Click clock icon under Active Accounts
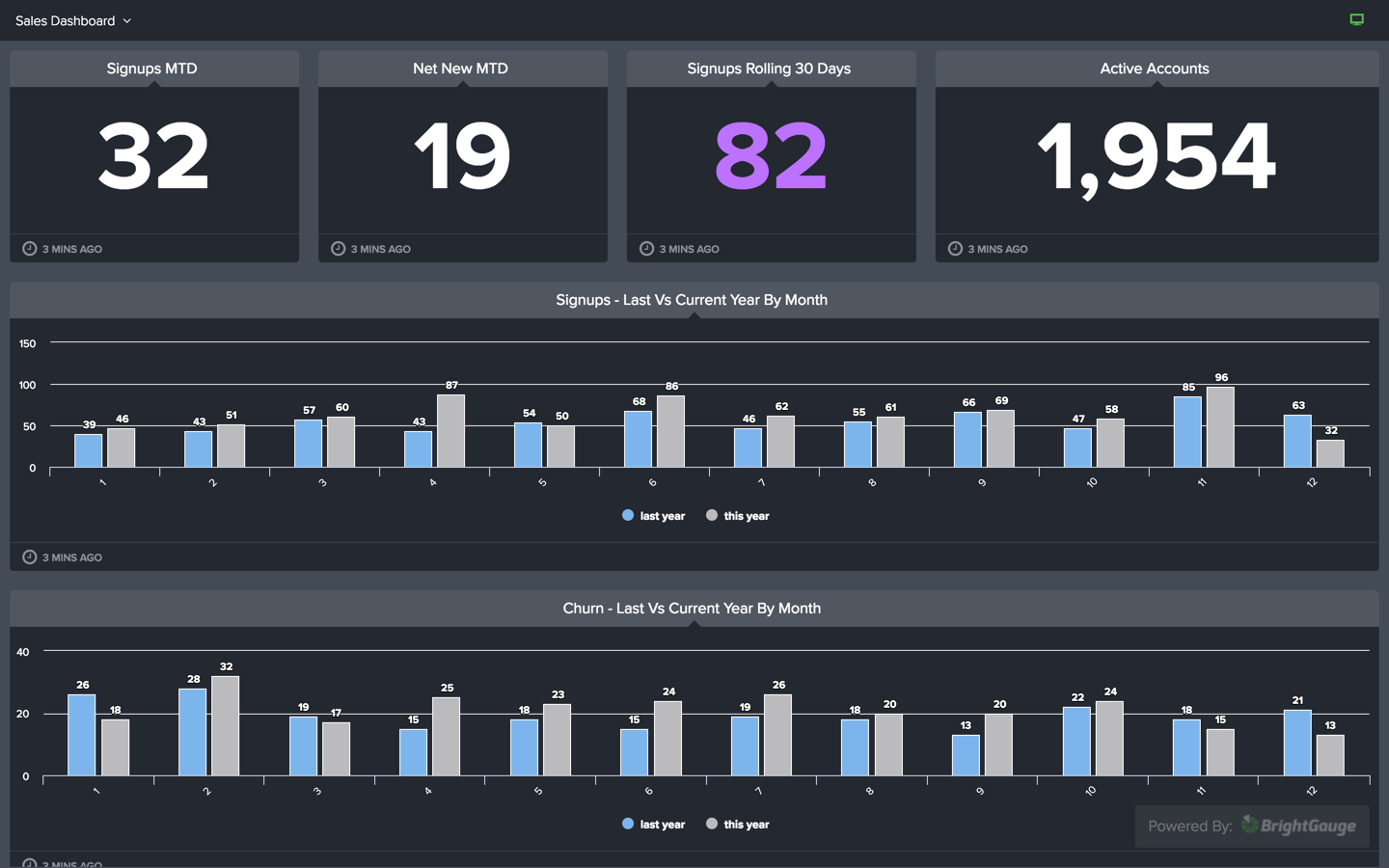This screenshot has width=1389, height=868. tap(955, 249)
